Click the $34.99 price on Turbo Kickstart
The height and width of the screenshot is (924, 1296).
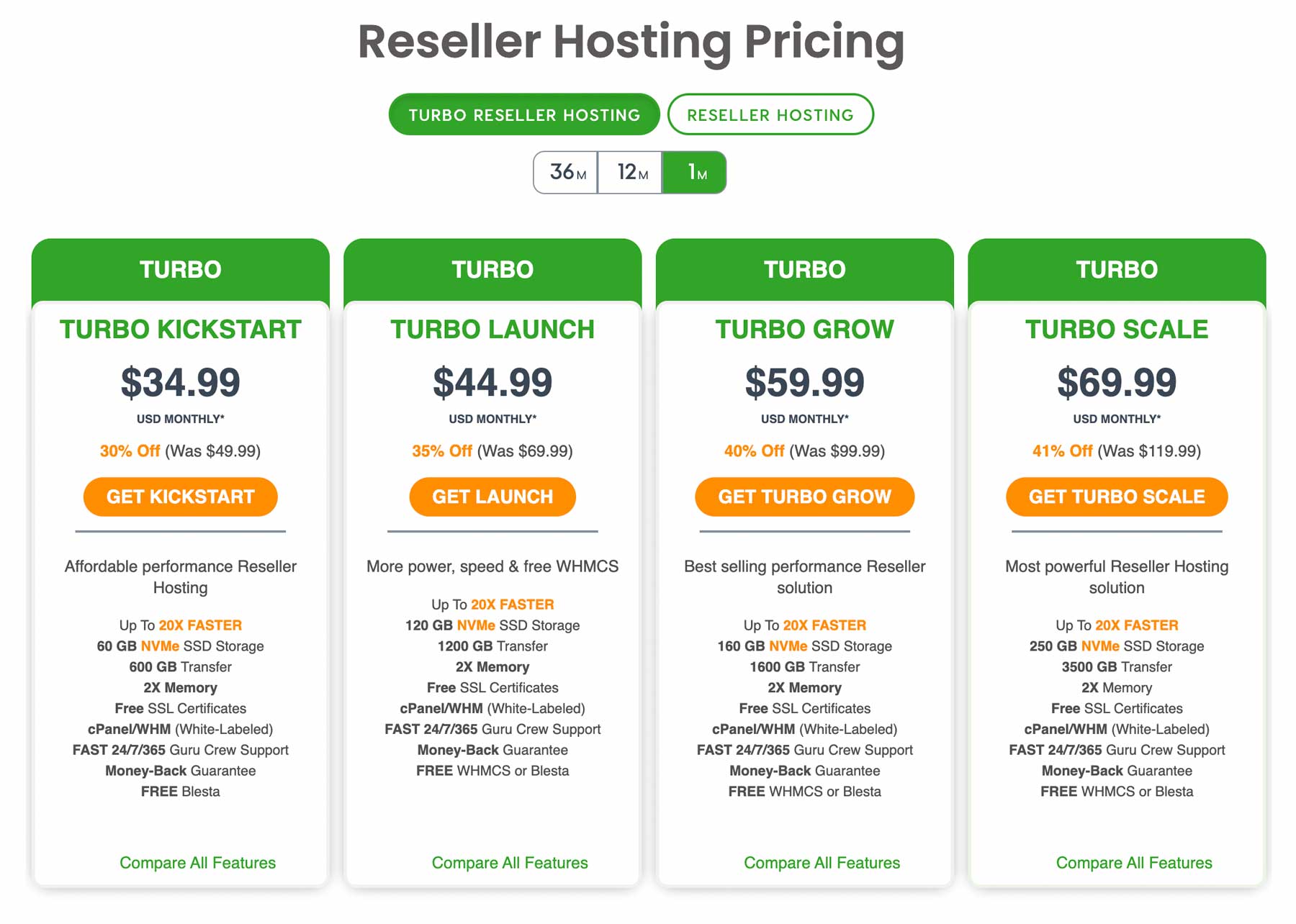coord(180,382)
